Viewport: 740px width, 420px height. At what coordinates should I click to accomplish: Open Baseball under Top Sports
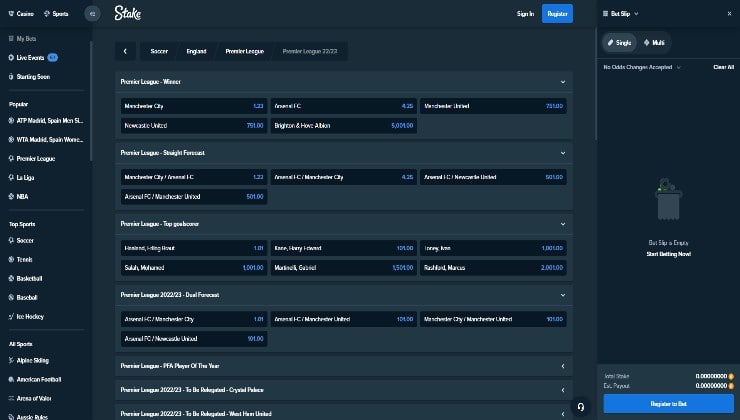23,297
